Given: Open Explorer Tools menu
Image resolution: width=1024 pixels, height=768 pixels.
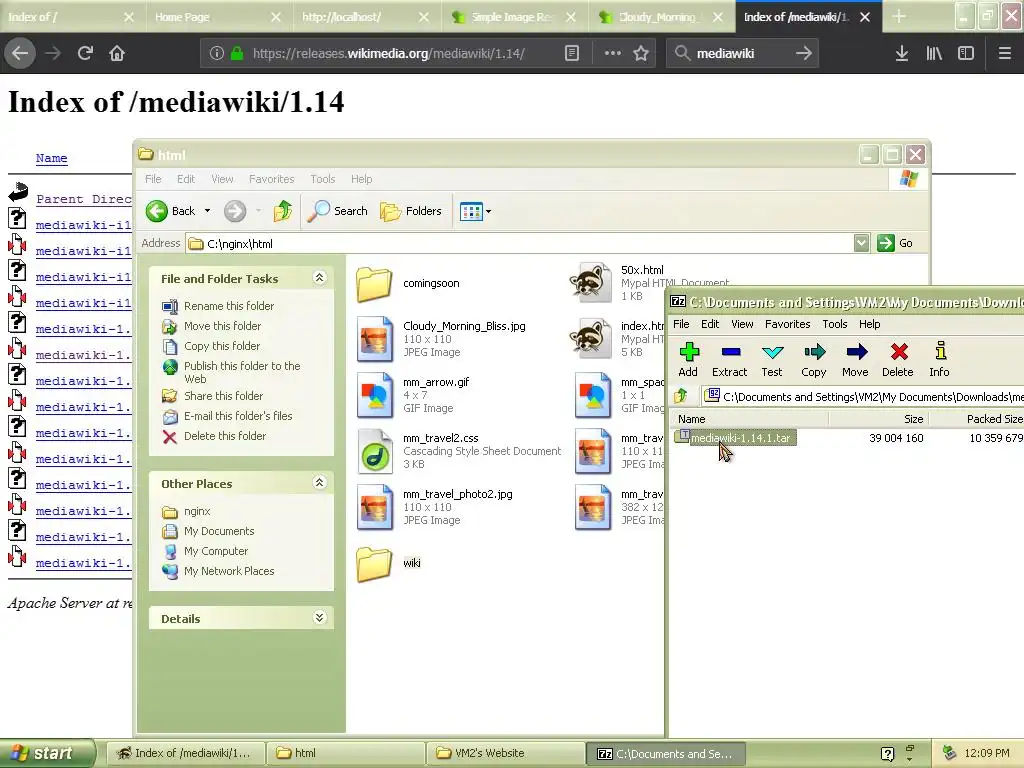Looking at the screenshot, I should click(x=323, y=179).
